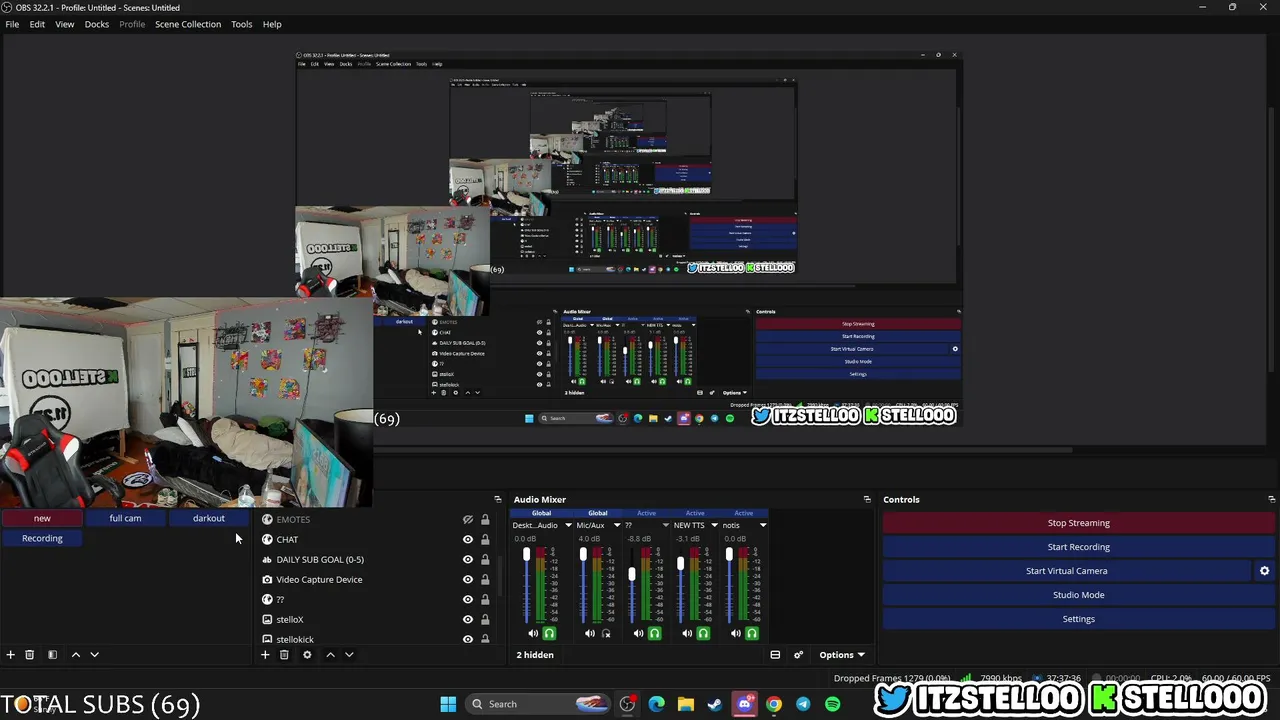This screenshot has width=1280, height=720.
Task: Mute notis speaker icon
Action: [736, 633]
